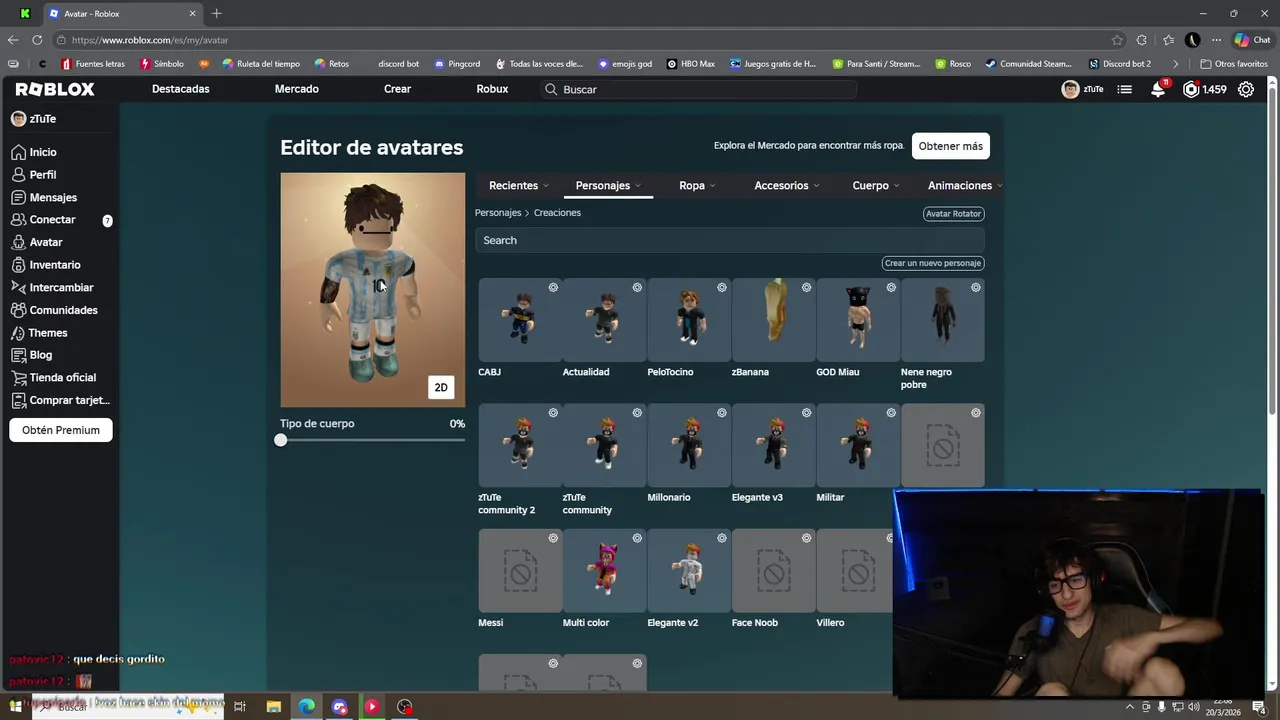Image resolution: width=1280 pixels, height=720 pixels.
Task: Open Tienda oficial in the sidebar
Action: tap(54, 377)
